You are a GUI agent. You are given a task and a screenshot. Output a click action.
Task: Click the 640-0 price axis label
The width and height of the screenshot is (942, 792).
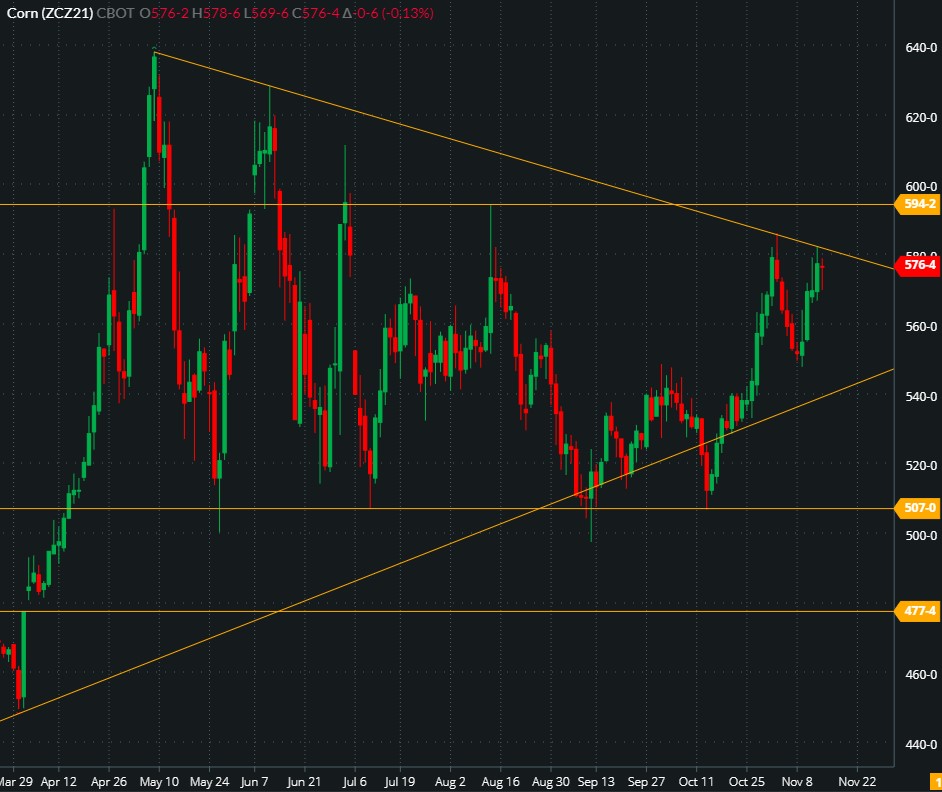[x=920, y=47]
